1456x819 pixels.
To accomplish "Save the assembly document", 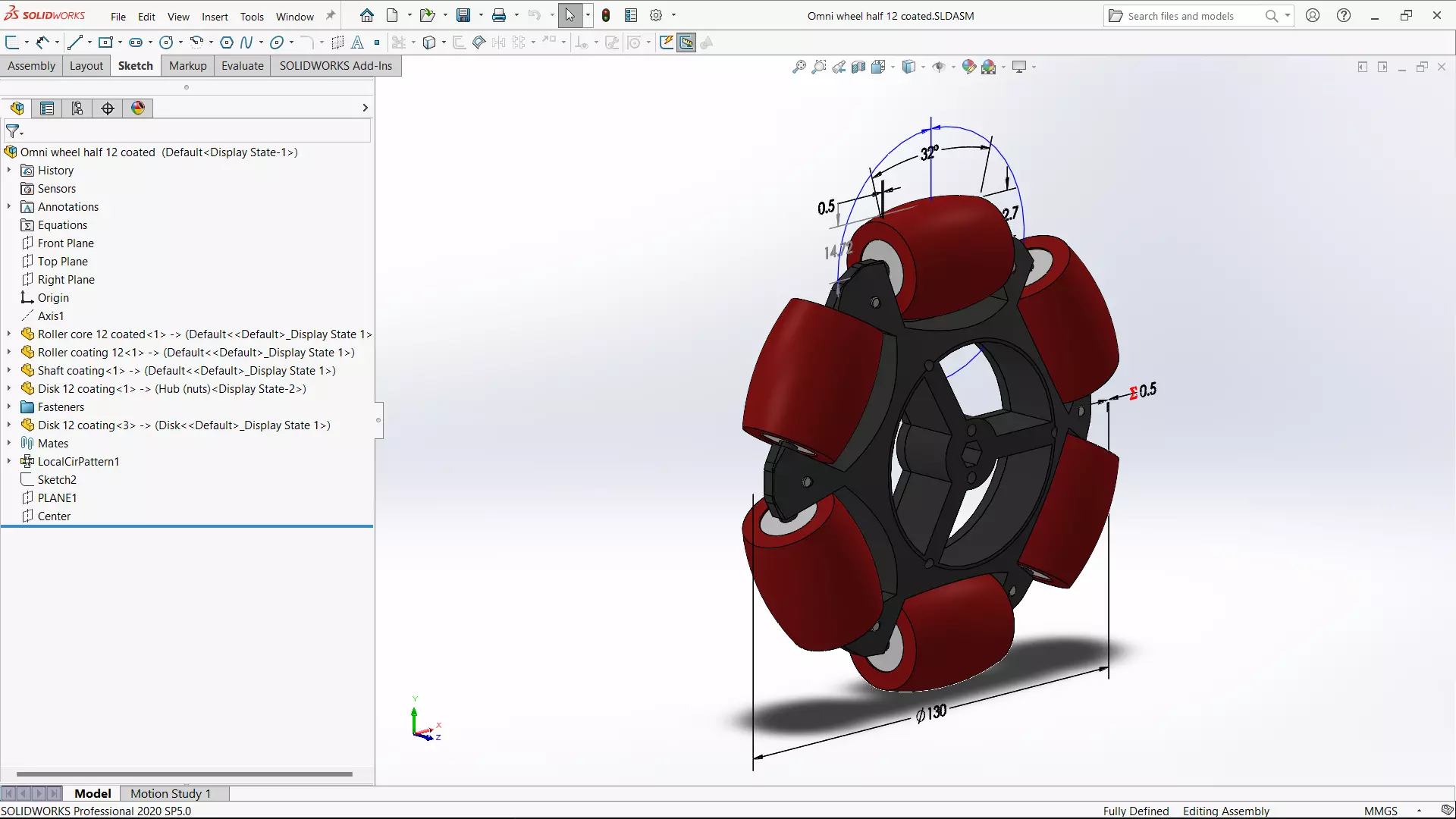I will point(463,15).
